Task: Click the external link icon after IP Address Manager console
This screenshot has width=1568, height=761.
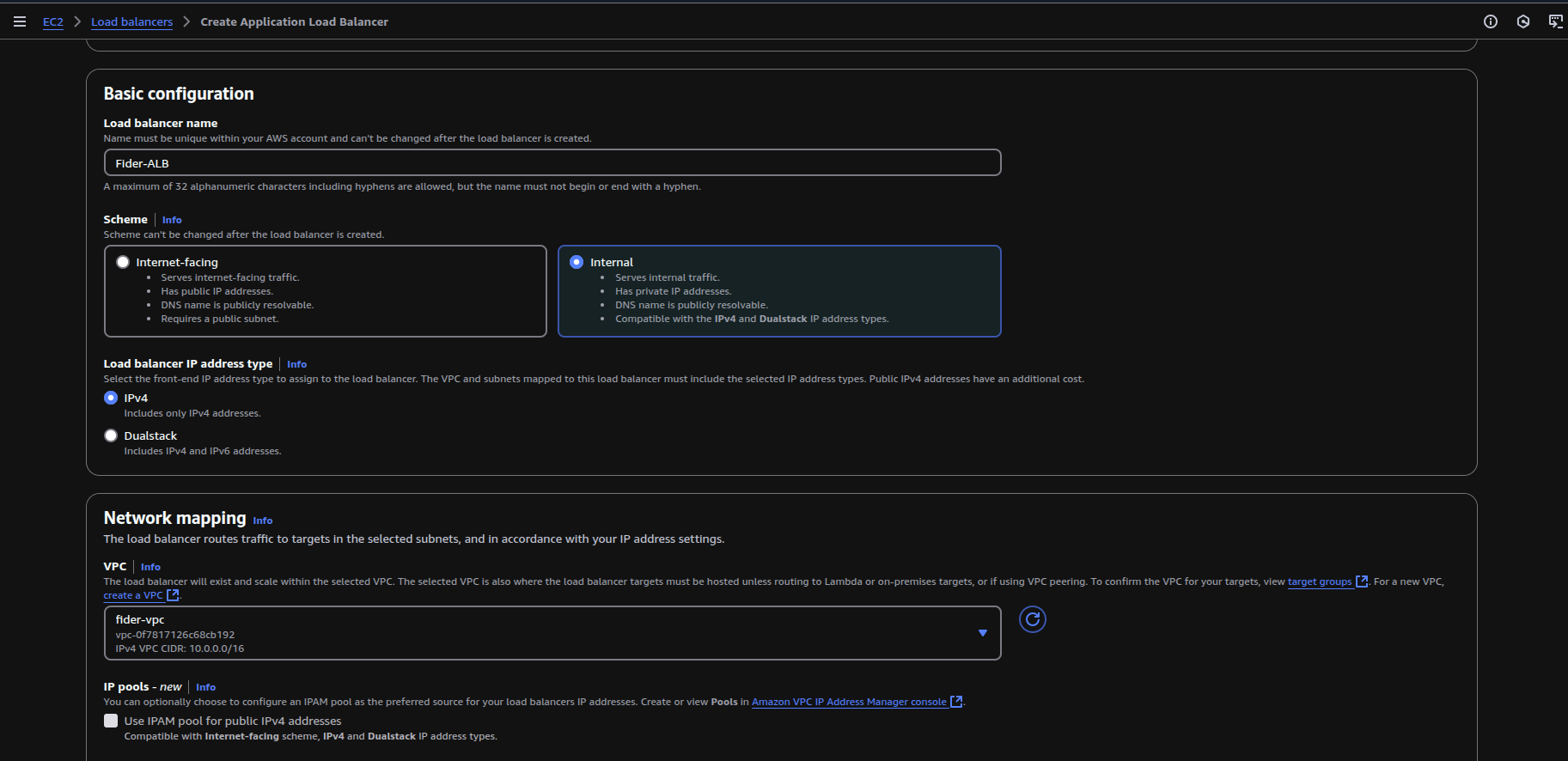Action: point(956,702)
